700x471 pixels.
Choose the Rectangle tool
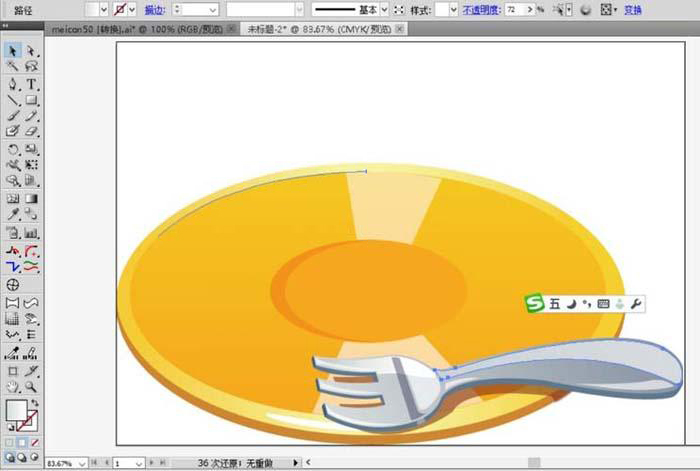(x=31, y=100)
